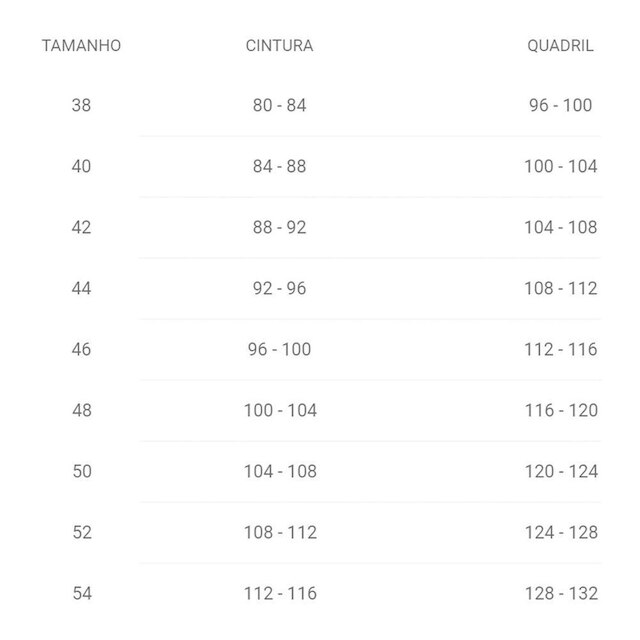Select hip range 128 - 132
This screenshot has width=640, height=640.
(561, 593)
